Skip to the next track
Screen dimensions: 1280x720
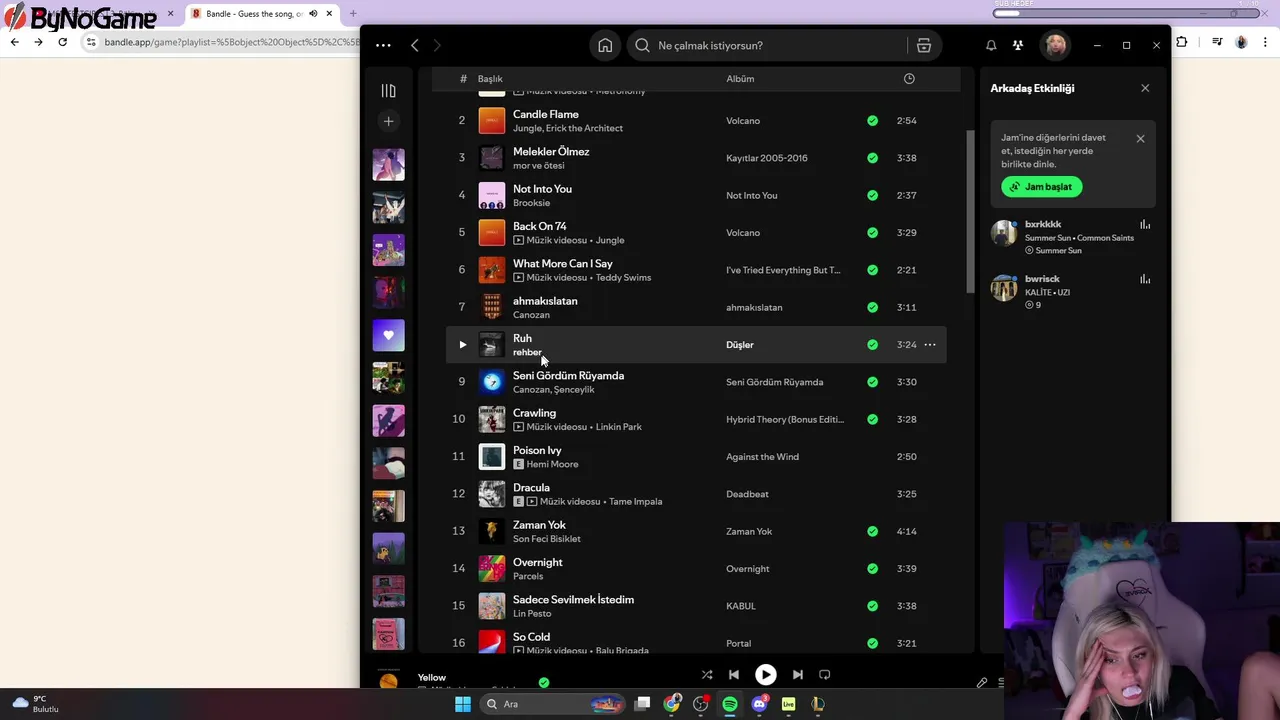(x=797, y=675)
